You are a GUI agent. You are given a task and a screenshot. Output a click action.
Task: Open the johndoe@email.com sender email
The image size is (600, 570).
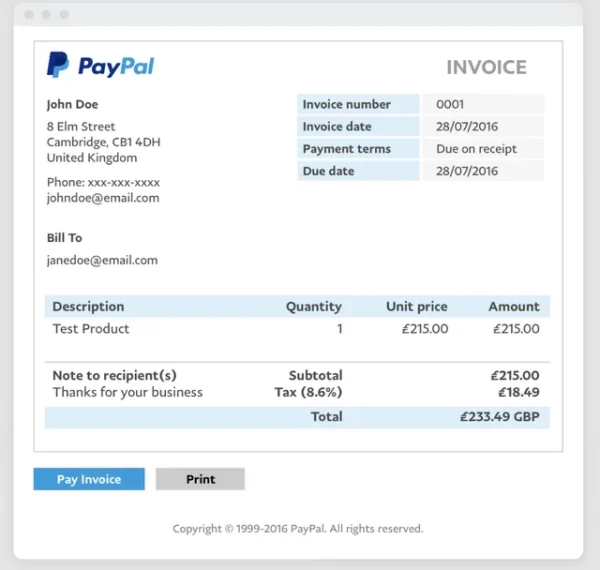point(103,198)
